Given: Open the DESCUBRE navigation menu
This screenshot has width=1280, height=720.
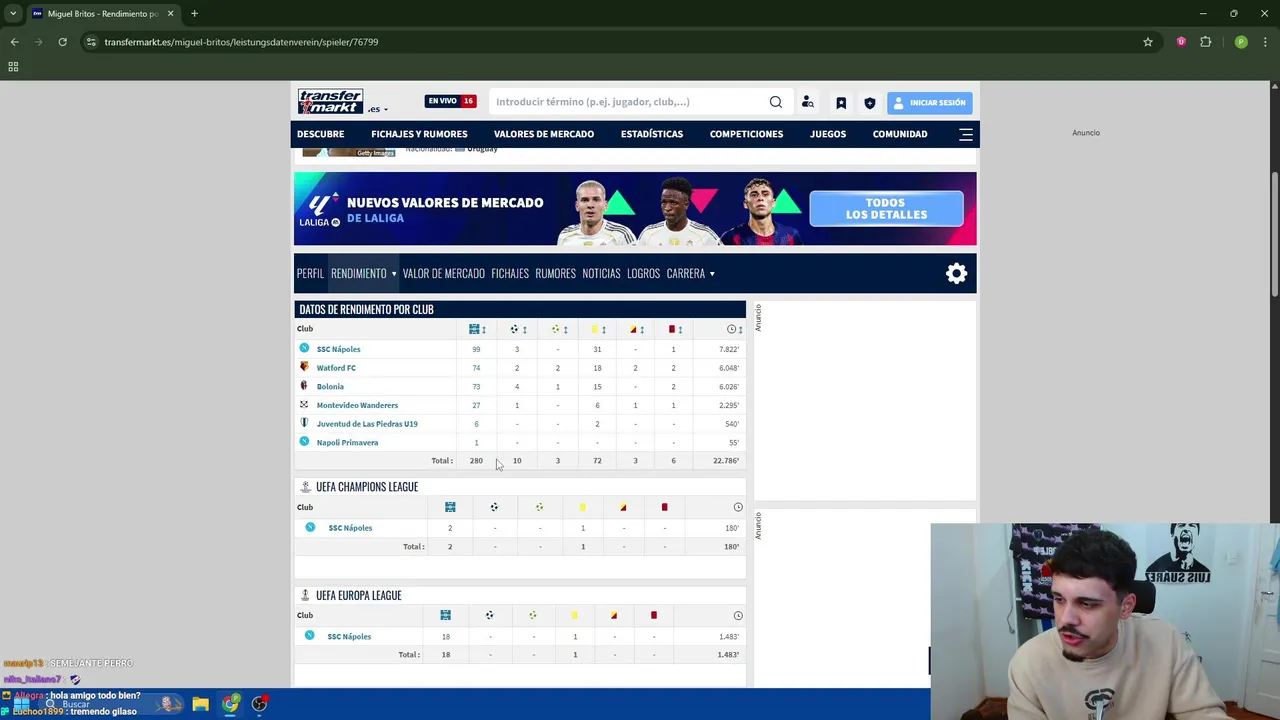Looking at the screenshot, I should 320,134.
